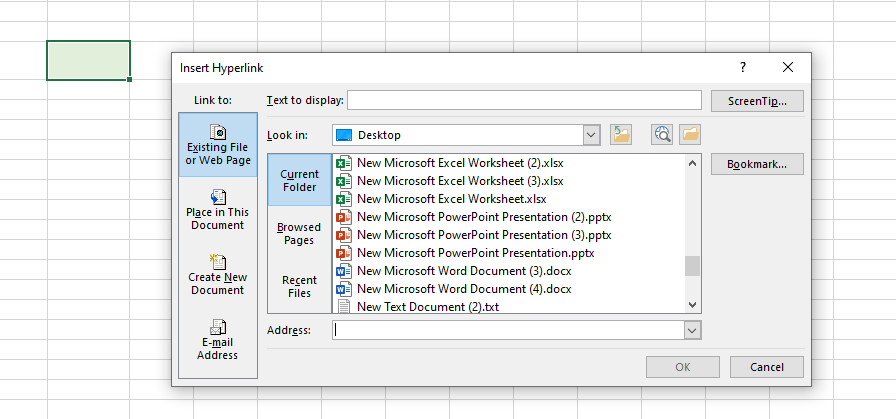
Task: Click the help question mark icon
Action: tap(743, 67)
